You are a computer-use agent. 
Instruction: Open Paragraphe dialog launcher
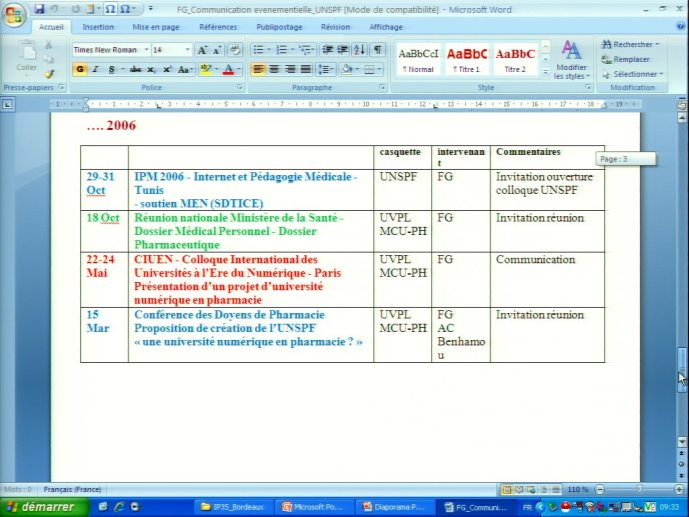tap(382, 87)
